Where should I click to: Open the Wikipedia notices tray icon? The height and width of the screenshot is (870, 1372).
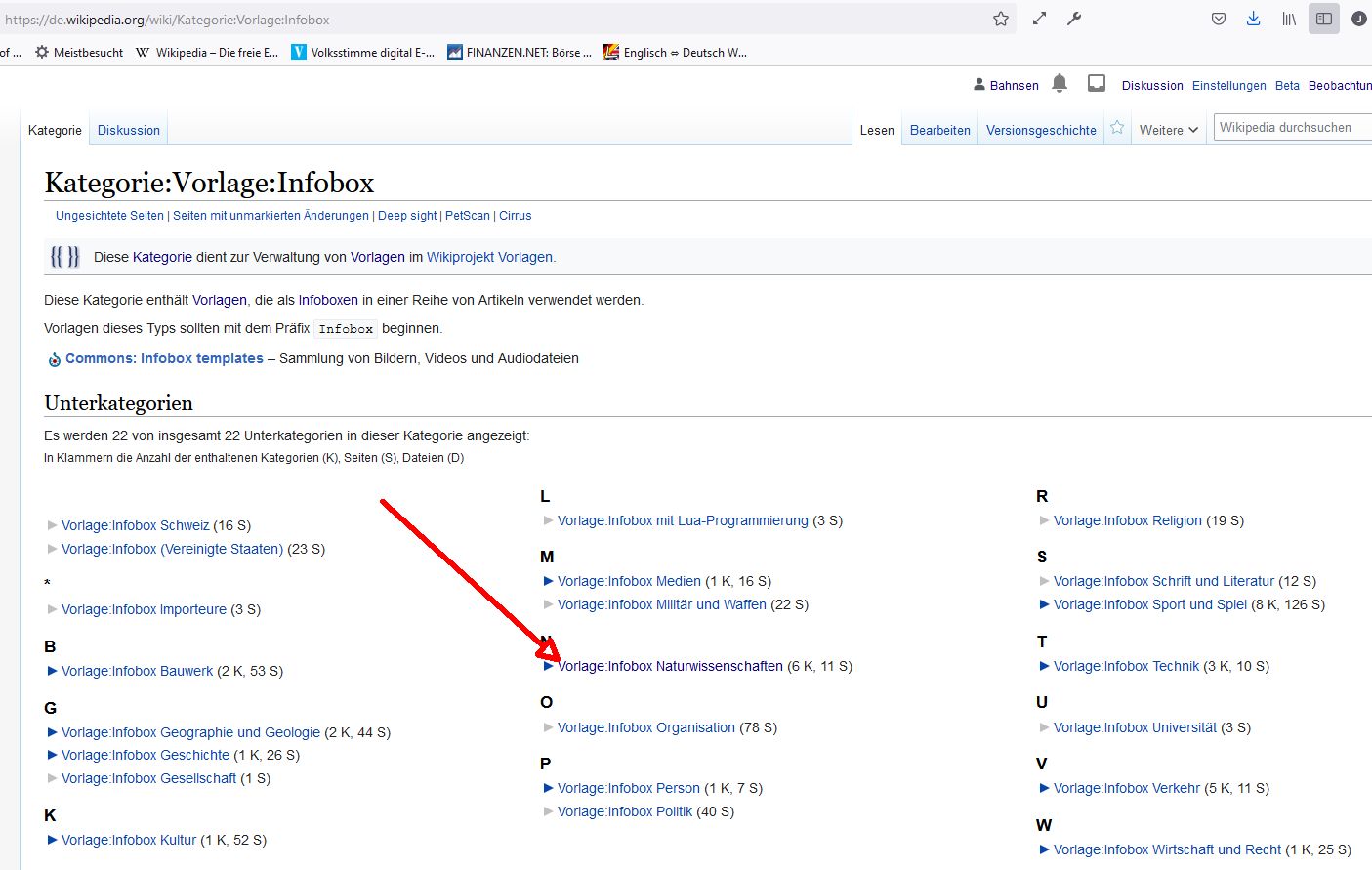1097,84
